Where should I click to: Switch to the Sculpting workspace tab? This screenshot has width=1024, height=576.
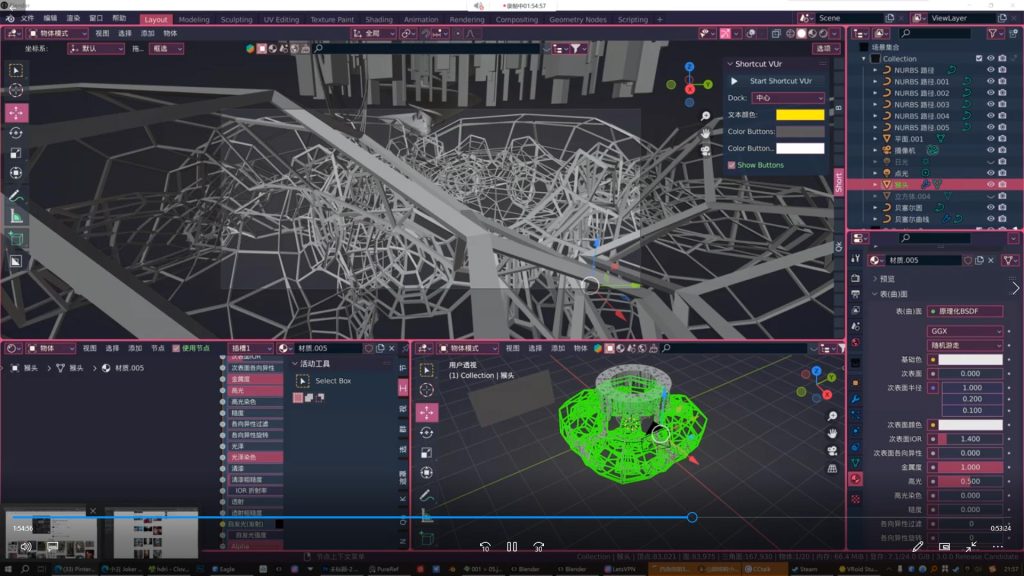point(236,19)
